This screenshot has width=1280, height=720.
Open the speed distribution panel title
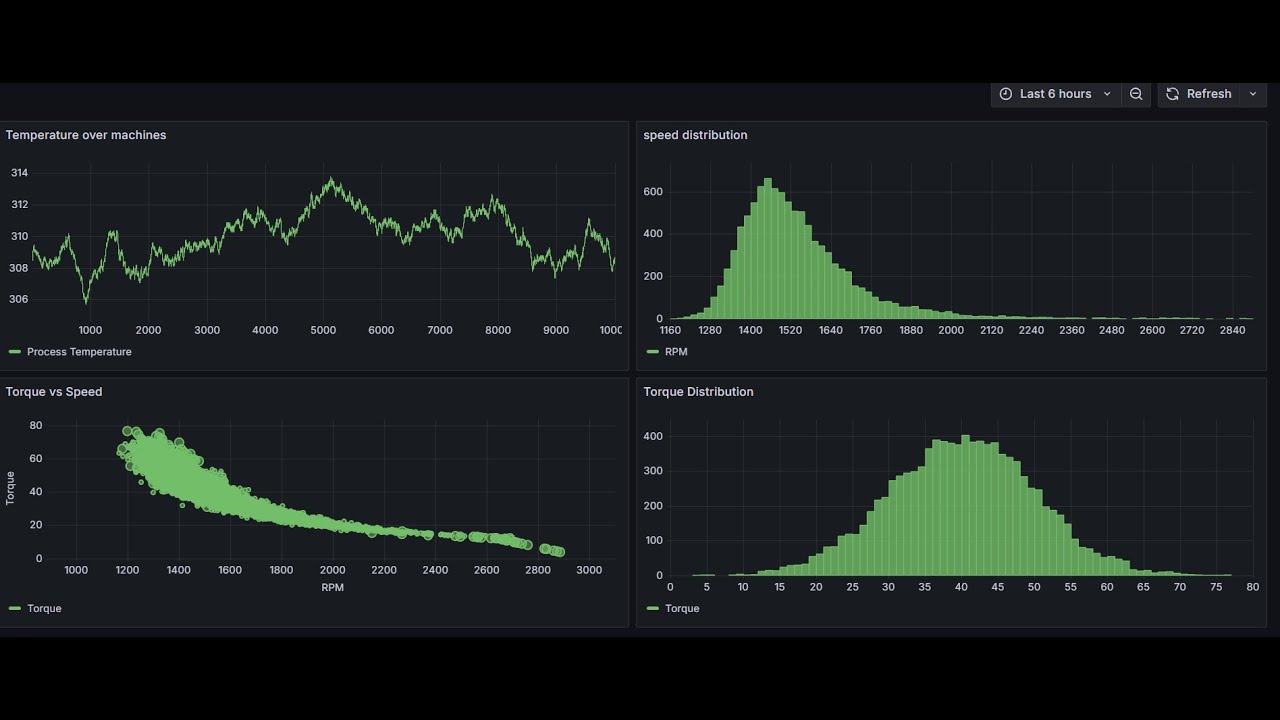[x=695, y=135]
